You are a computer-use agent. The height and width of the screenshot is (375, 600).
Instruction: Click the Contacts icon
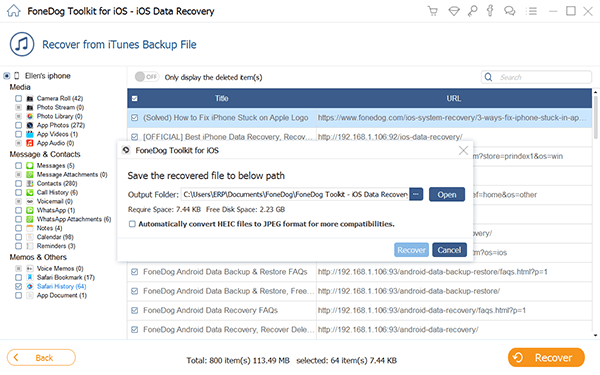30,183
